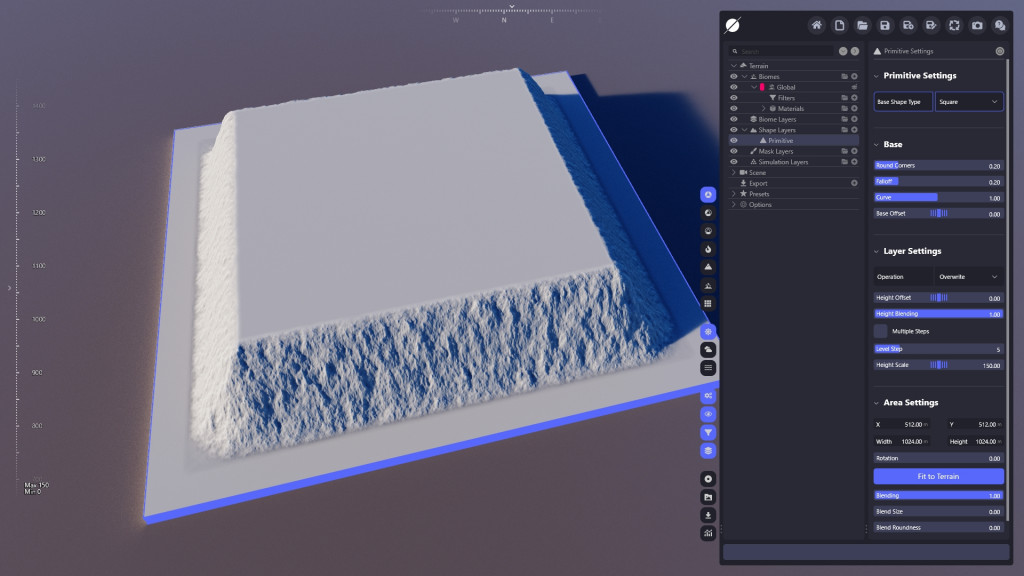
Task: Open the folder icon on the Biomes row
Action: 844,76
